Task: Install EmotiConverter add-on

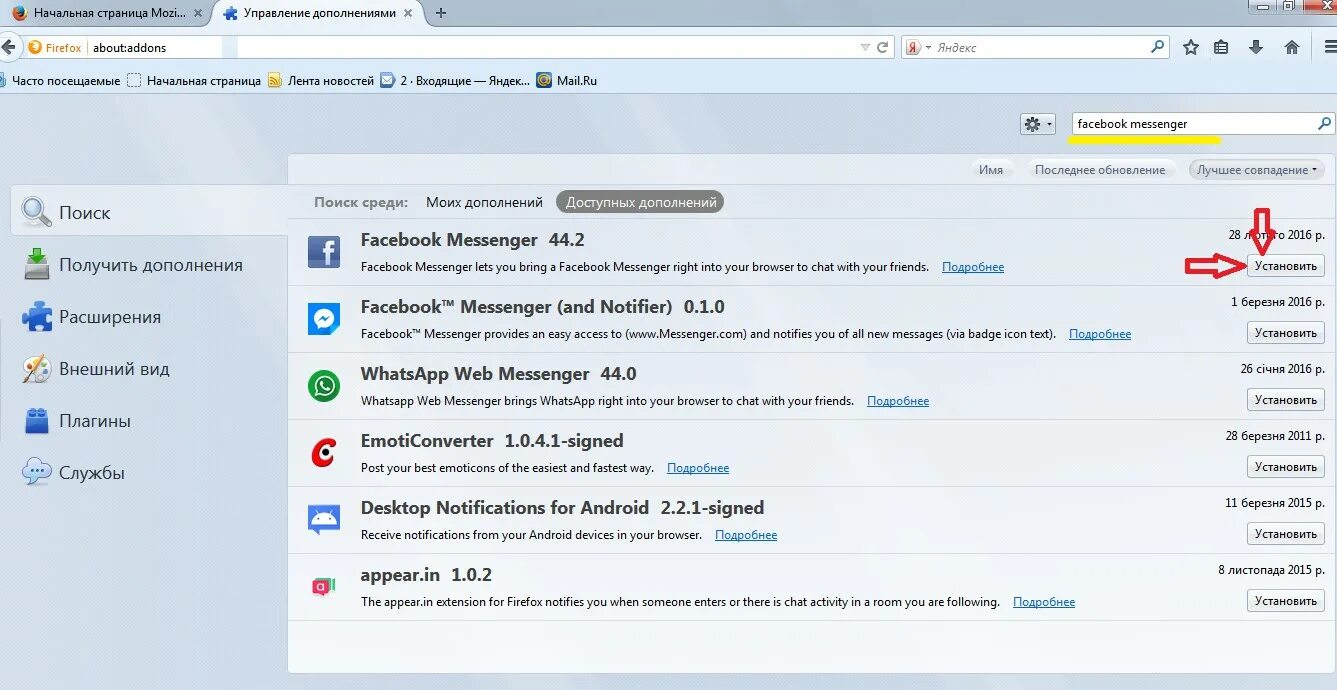Action: click(x=1285, y=467)
